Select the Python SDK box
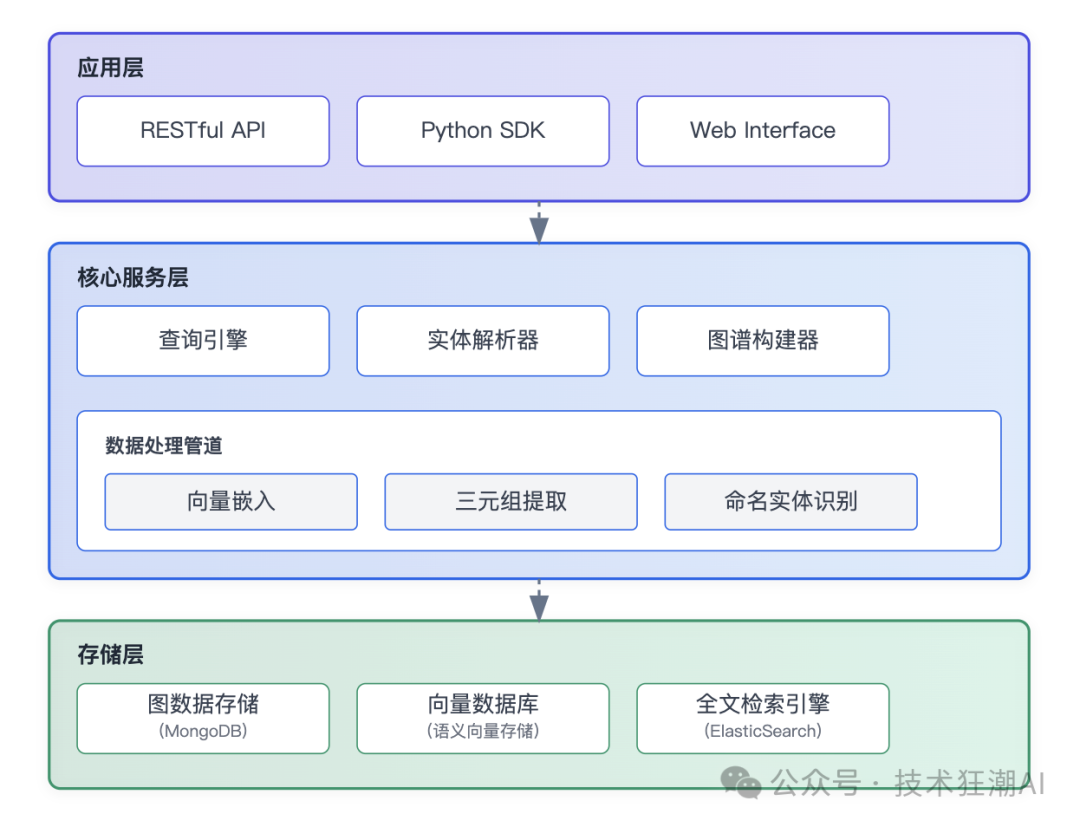Viewport: 1080px width, 827px height. 483,131
